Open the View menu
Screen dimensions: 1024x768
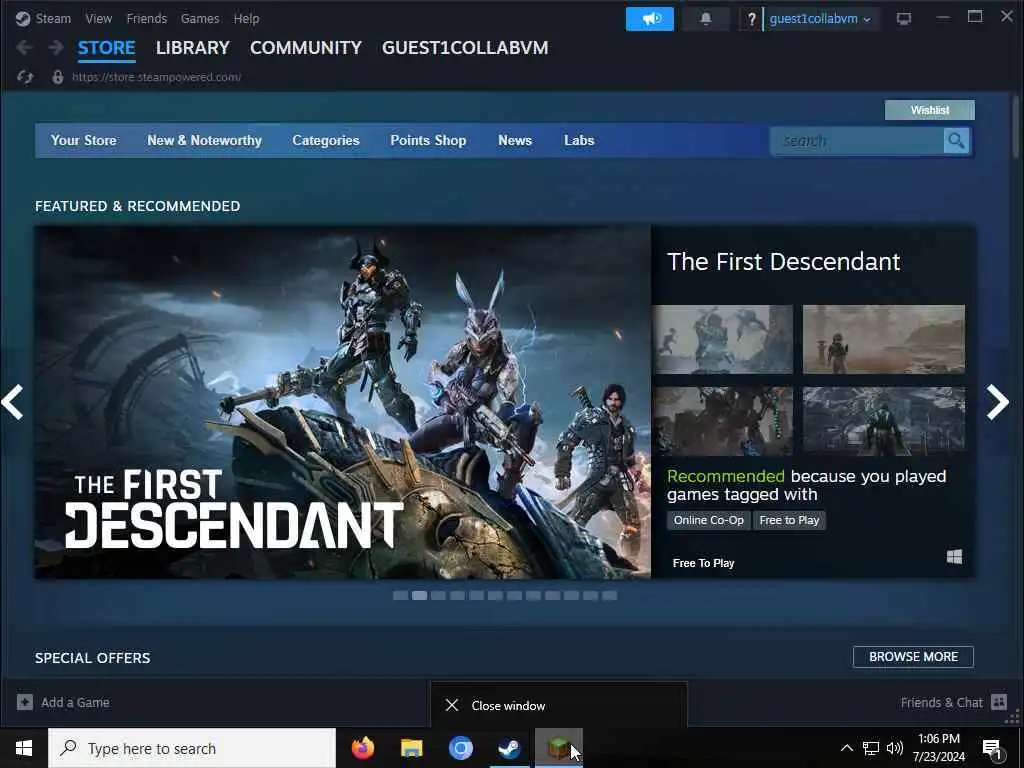[x=99, y=18]
